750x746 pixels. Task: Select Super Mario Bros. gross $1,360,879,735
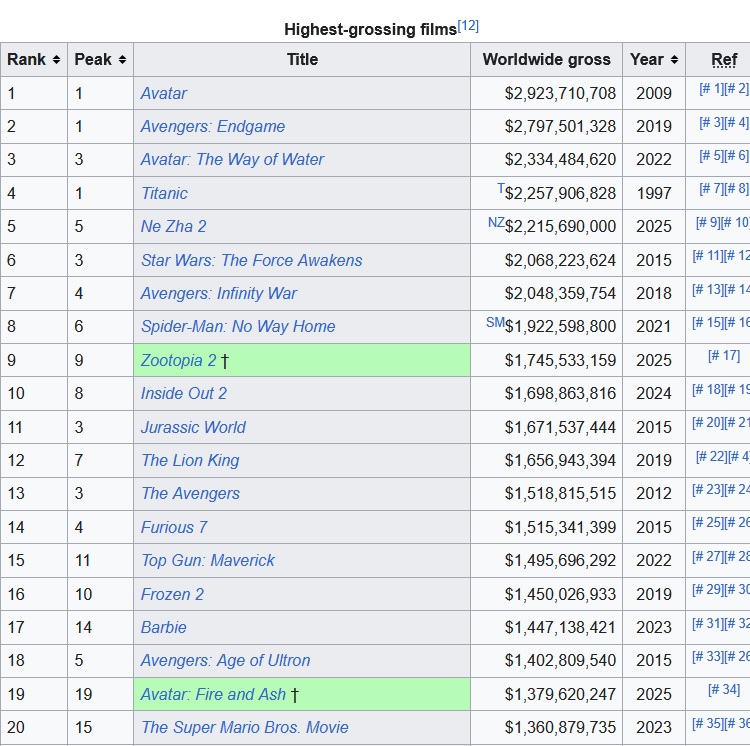(560, 727)
